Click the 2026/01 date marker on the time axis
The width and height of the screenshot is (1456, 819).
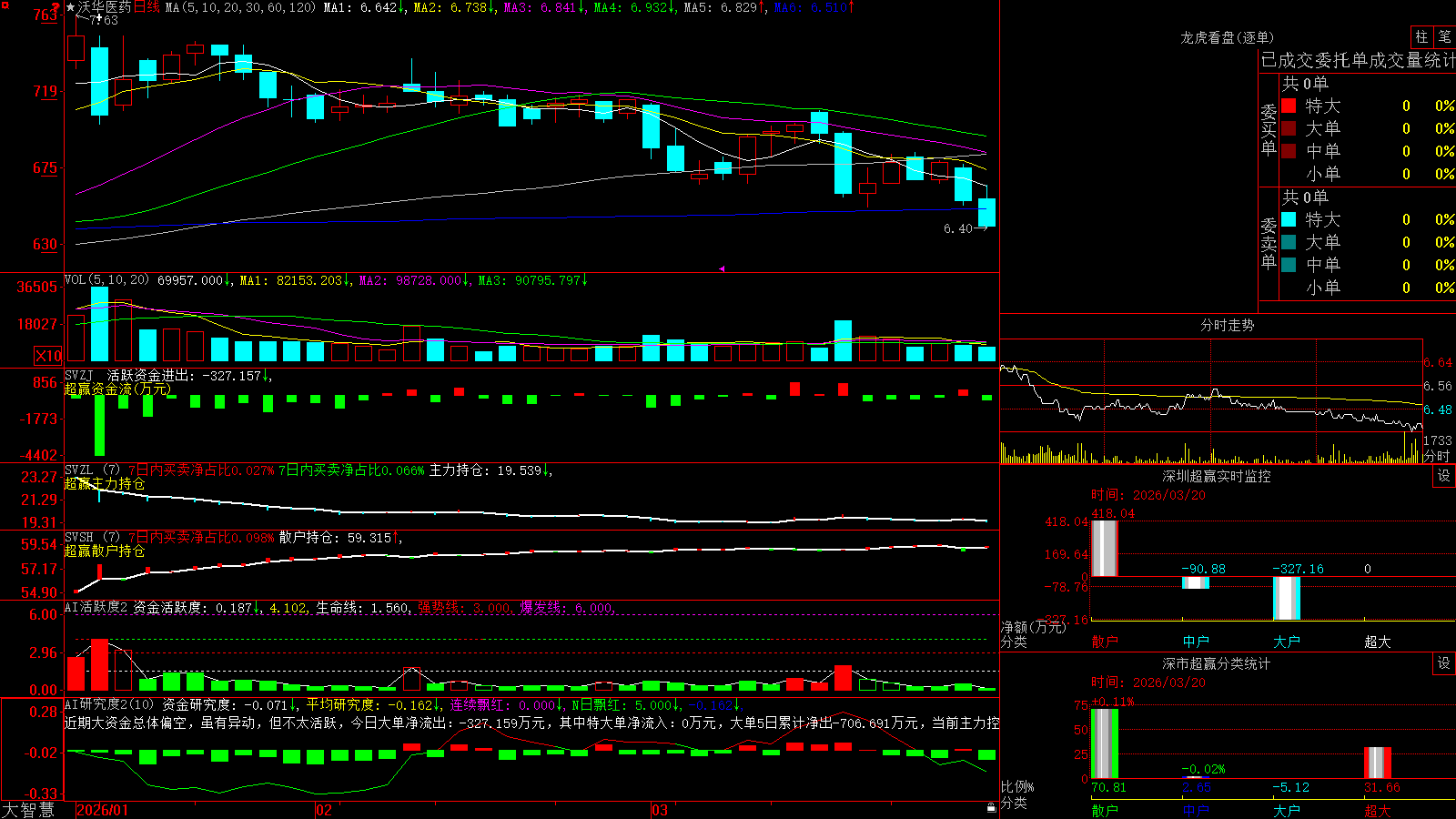(x=103, y=810)
